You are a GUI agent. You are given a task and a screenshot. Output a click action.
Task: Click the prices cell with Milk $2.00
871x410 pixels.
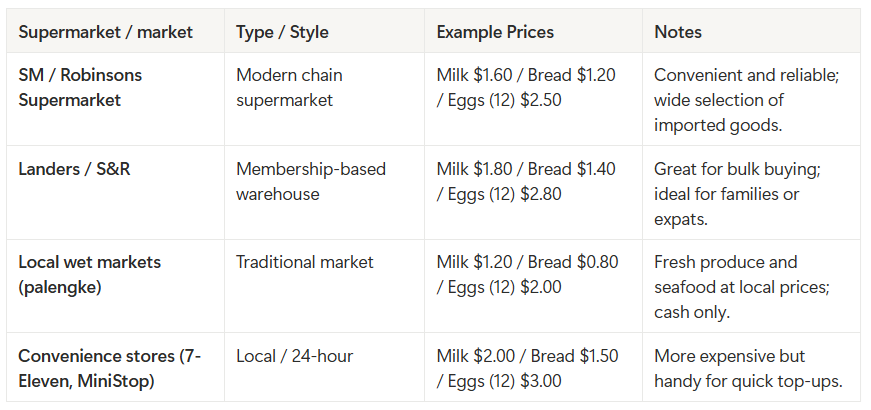point(527,368)
